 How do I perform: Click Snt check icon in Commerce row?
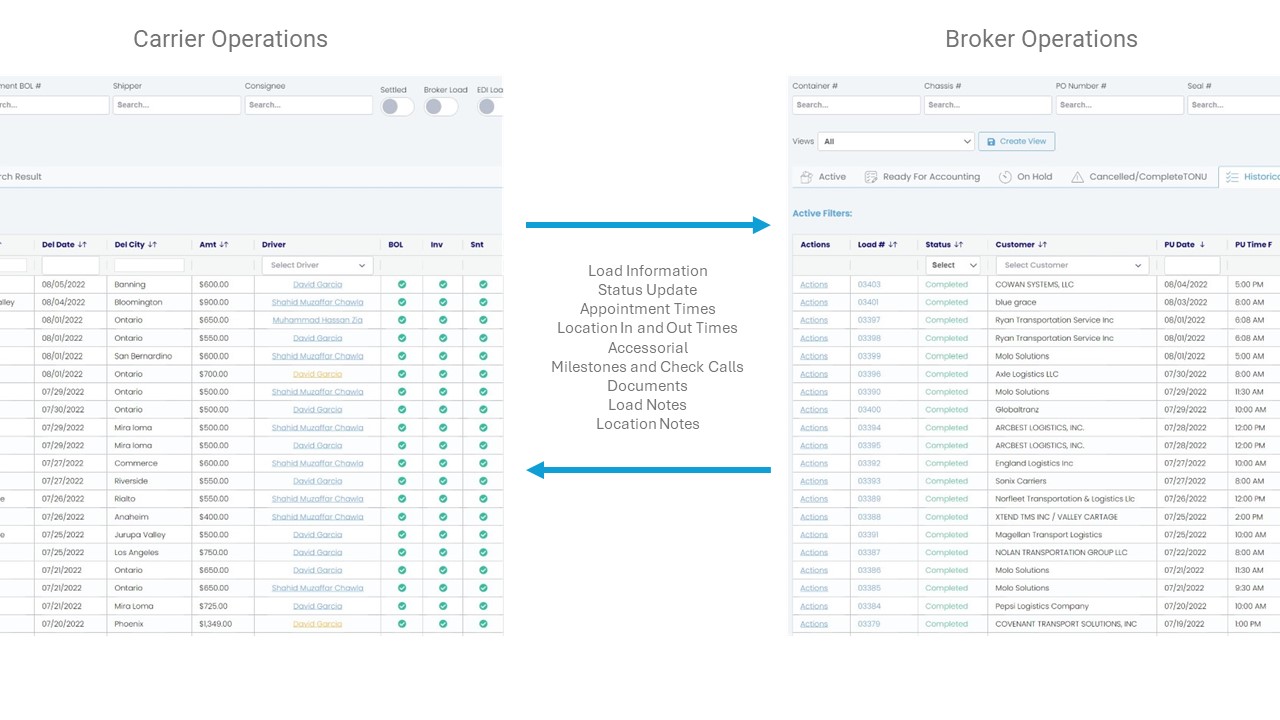[483, 463]
